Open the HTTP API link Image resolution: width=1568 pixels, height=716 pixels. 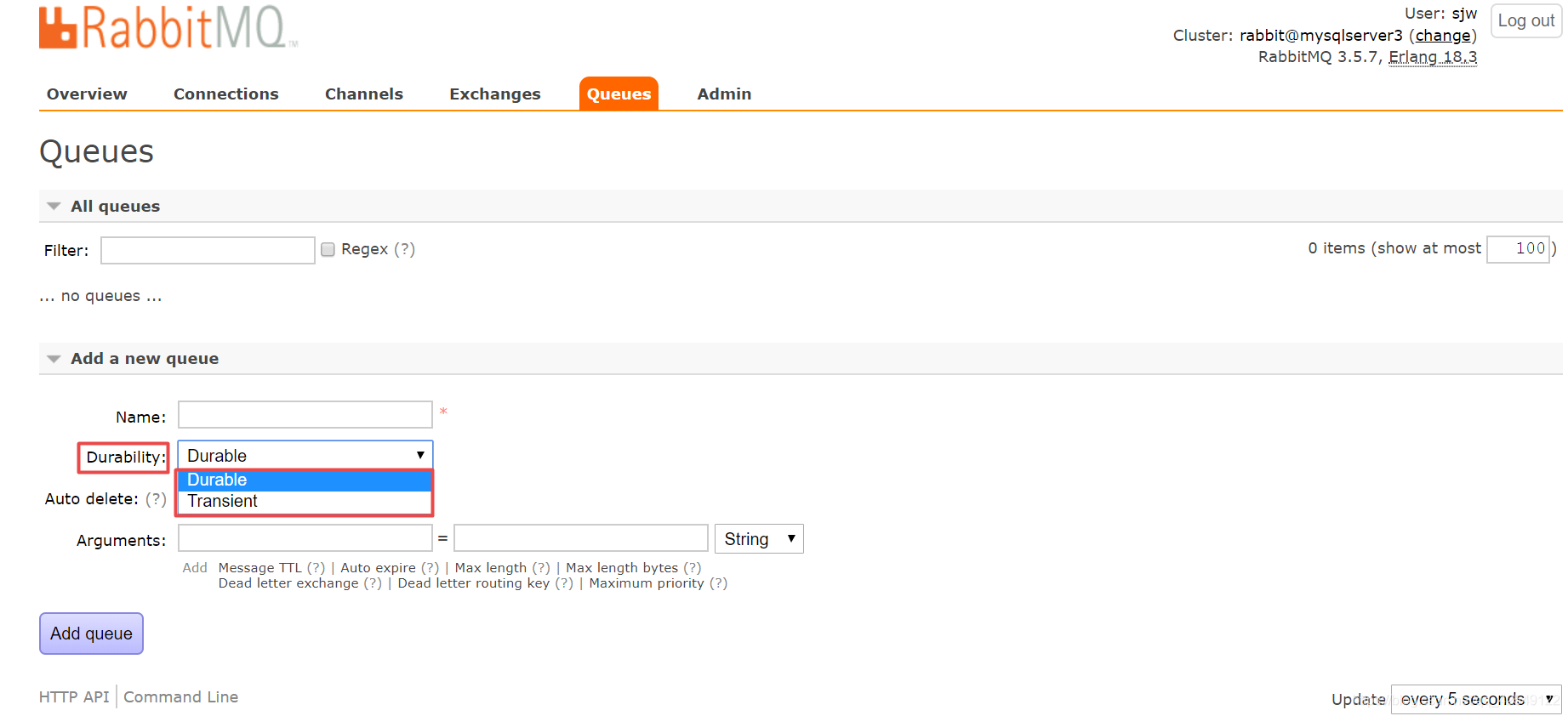pyautogui.click(x=74, y=697)
